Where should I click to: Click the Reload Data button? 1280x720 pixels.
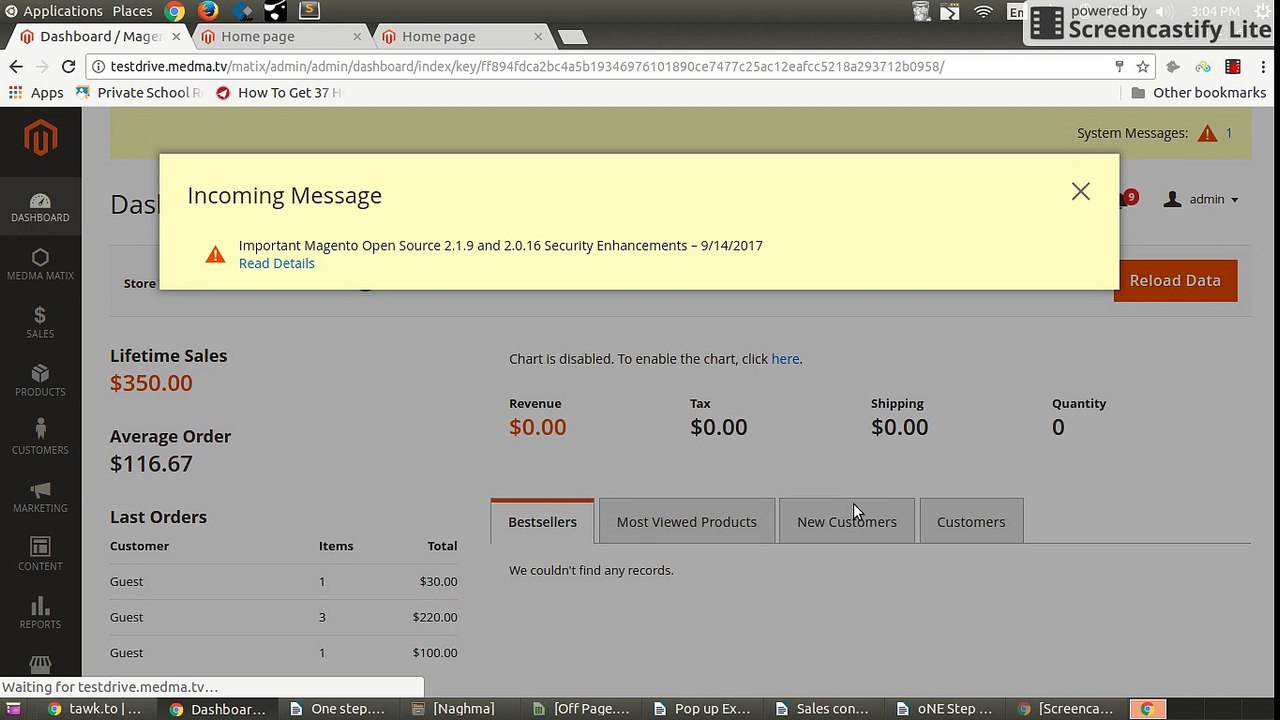(1175, 281)
